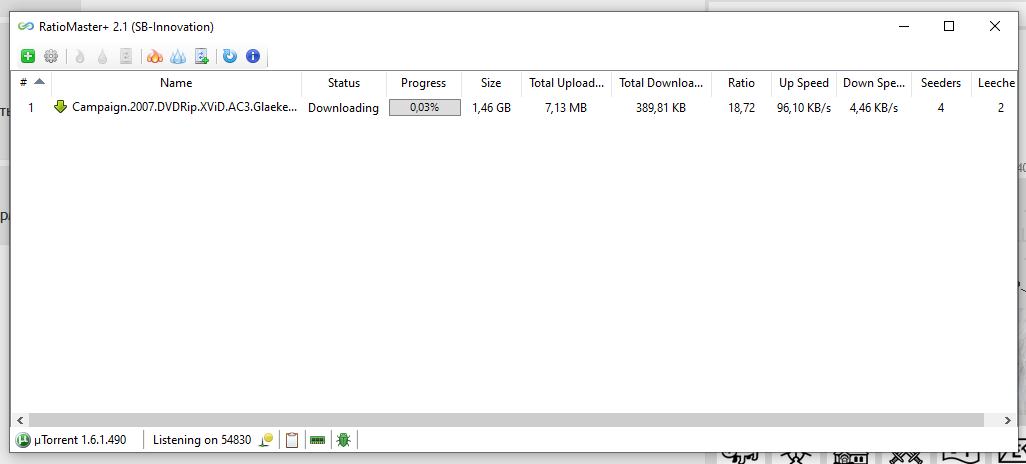Click the 389,81 KB total downloaded cell

(x=661, y=108)
